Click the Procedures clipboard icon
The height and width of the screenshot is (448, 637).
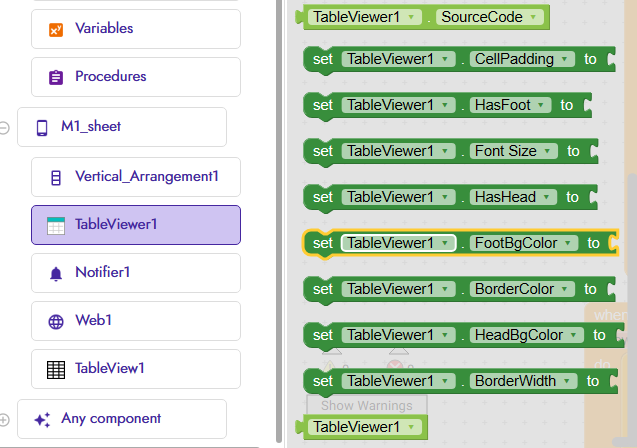tap(56, 77)
